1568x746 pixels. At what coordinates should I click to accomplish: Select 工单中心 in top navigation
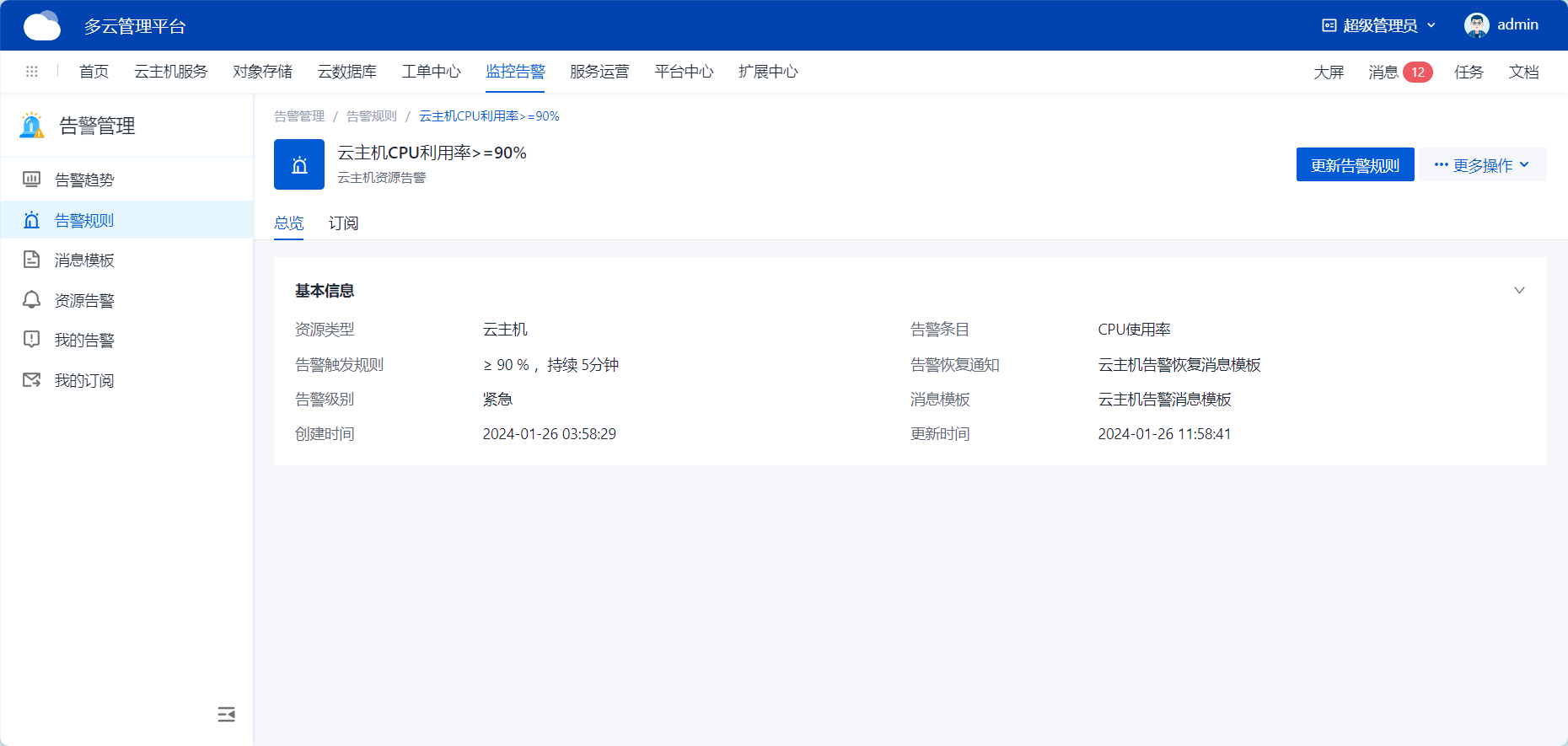[431, 72]
